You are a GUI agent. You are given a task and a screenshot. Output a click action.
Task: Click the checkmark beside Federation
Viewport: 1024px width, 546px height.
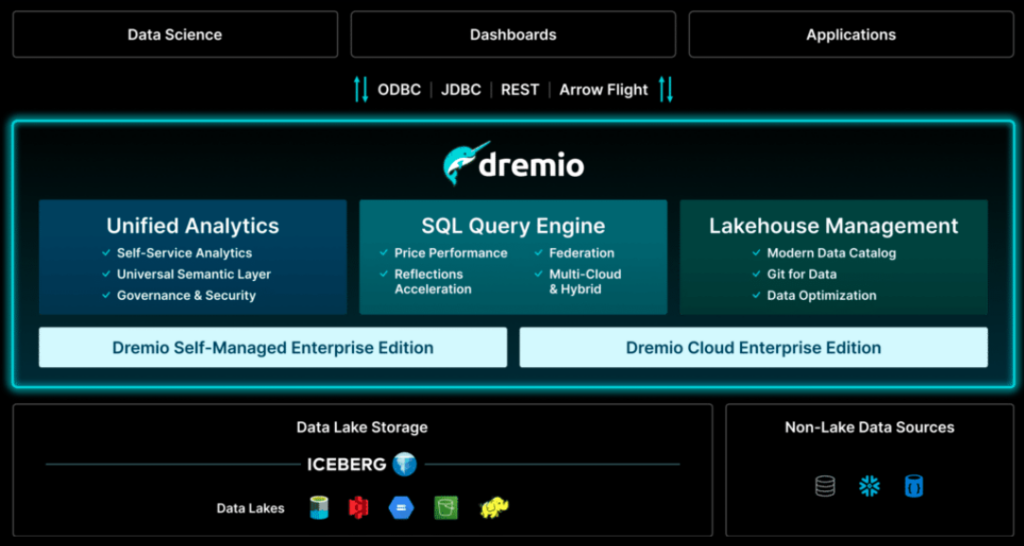[539, 253]
